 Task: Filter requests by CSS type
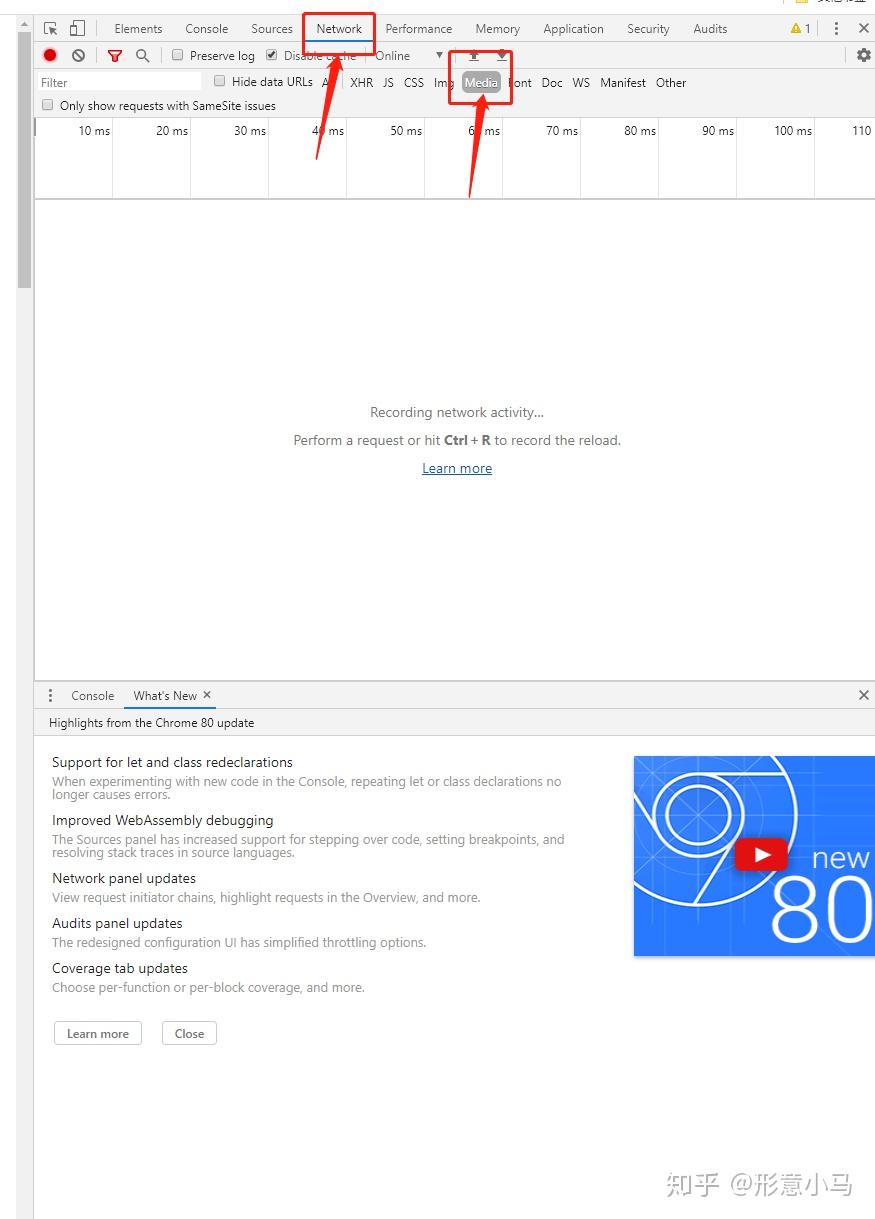pyautogui.click(x=414, y=83)
